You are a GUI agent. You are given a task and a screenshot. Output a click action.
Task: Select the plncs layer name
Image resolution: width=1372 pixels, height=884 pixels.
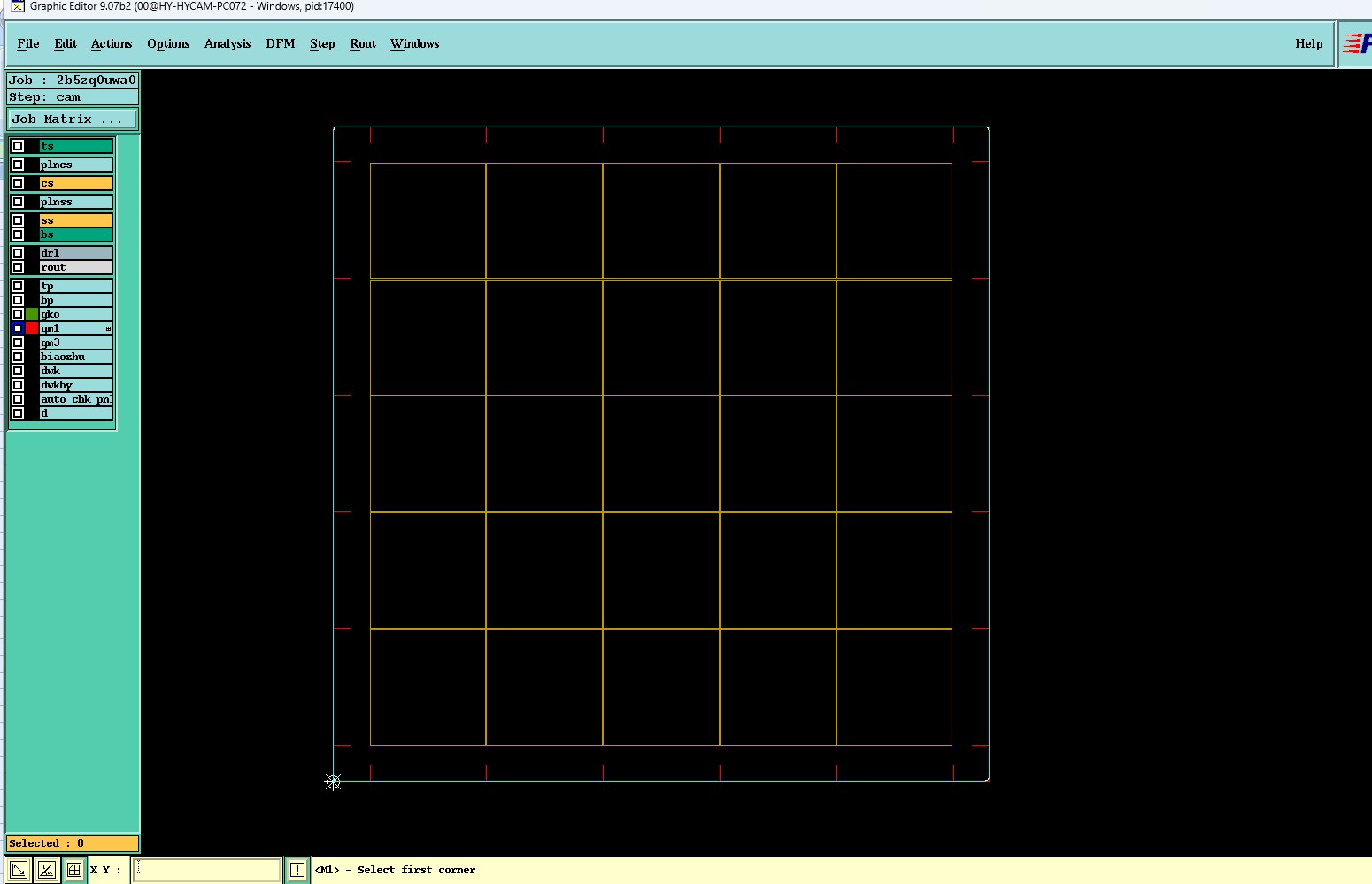76,165
